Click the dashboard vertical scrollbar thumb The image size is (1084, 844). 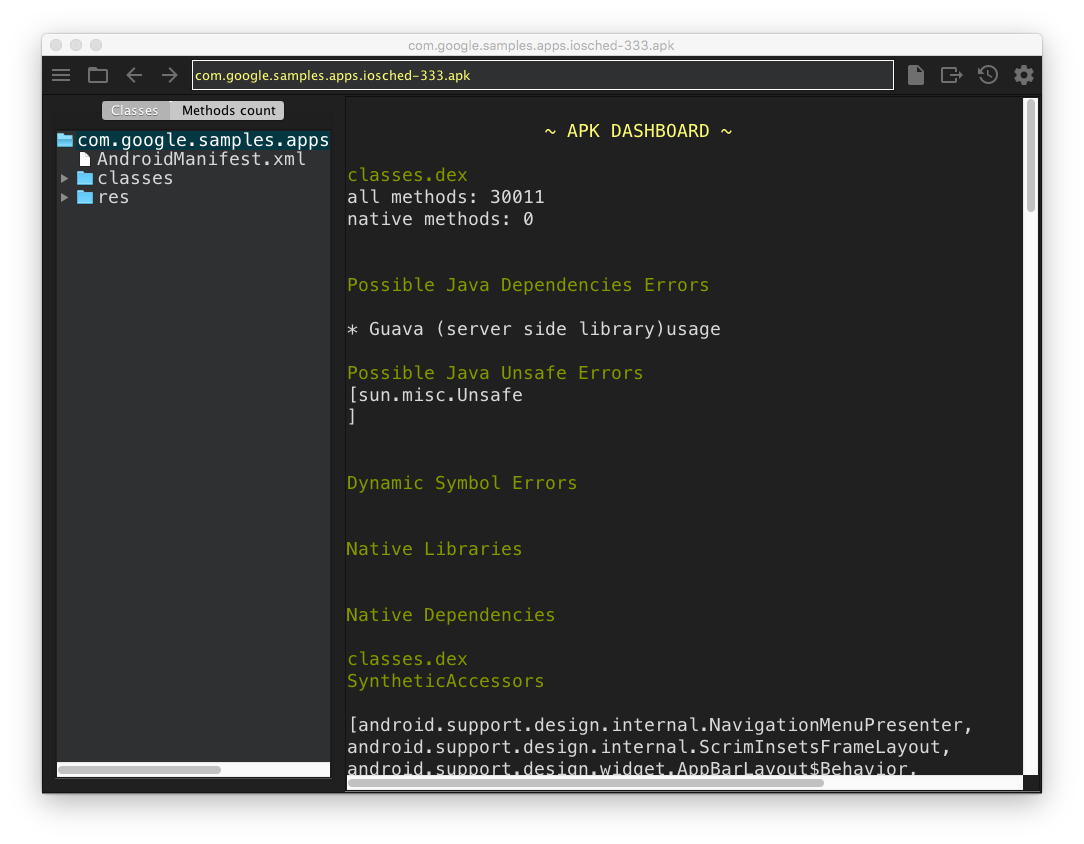(1031, 156)
